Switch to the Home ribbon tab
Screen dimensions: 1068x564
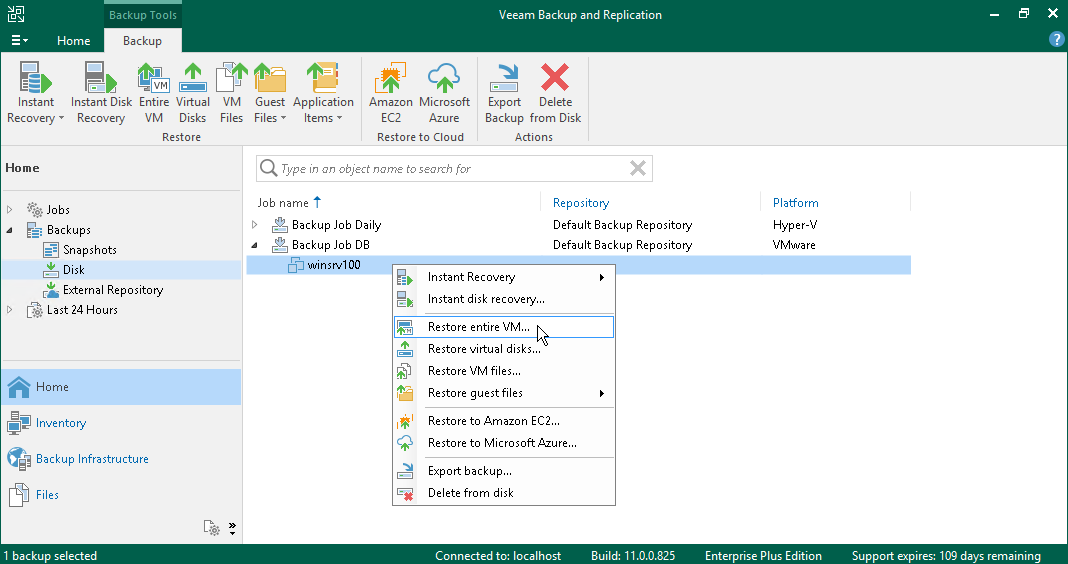[73, 41]
